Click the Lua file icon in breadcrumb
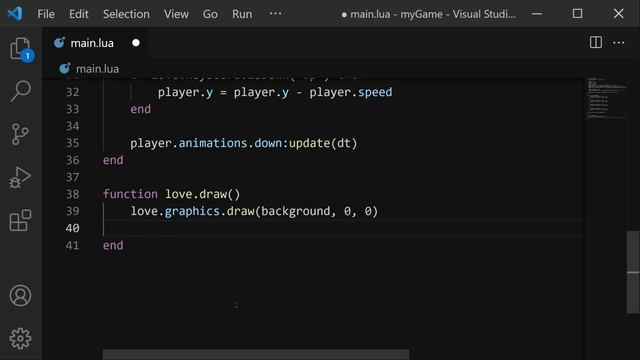This screenshot has width=640, height=360. click(x=65, y=69)
